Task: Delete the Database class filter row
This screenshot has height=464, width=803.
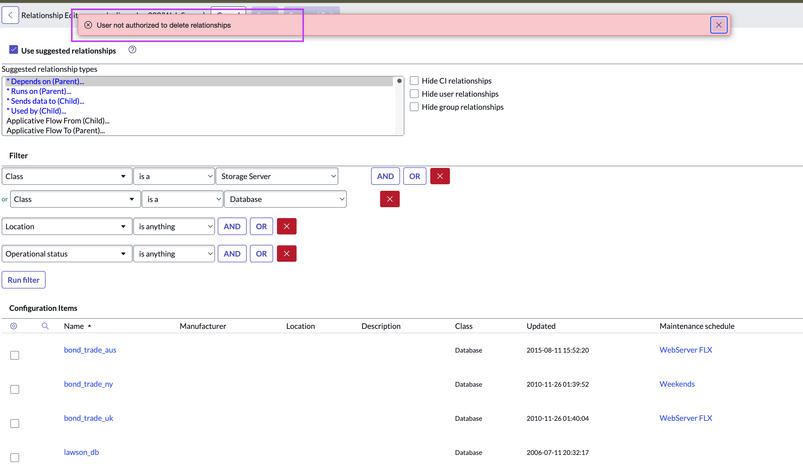Action: click(x=390, y=199)
